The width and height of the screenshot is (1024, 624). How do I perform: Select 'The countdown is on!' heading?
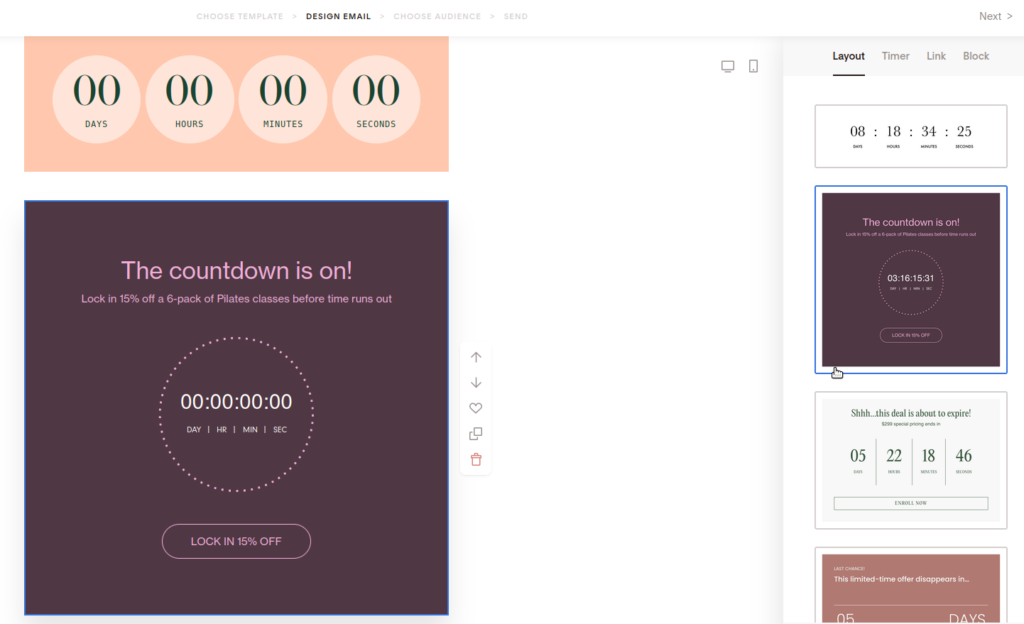[x=236, y=270]
